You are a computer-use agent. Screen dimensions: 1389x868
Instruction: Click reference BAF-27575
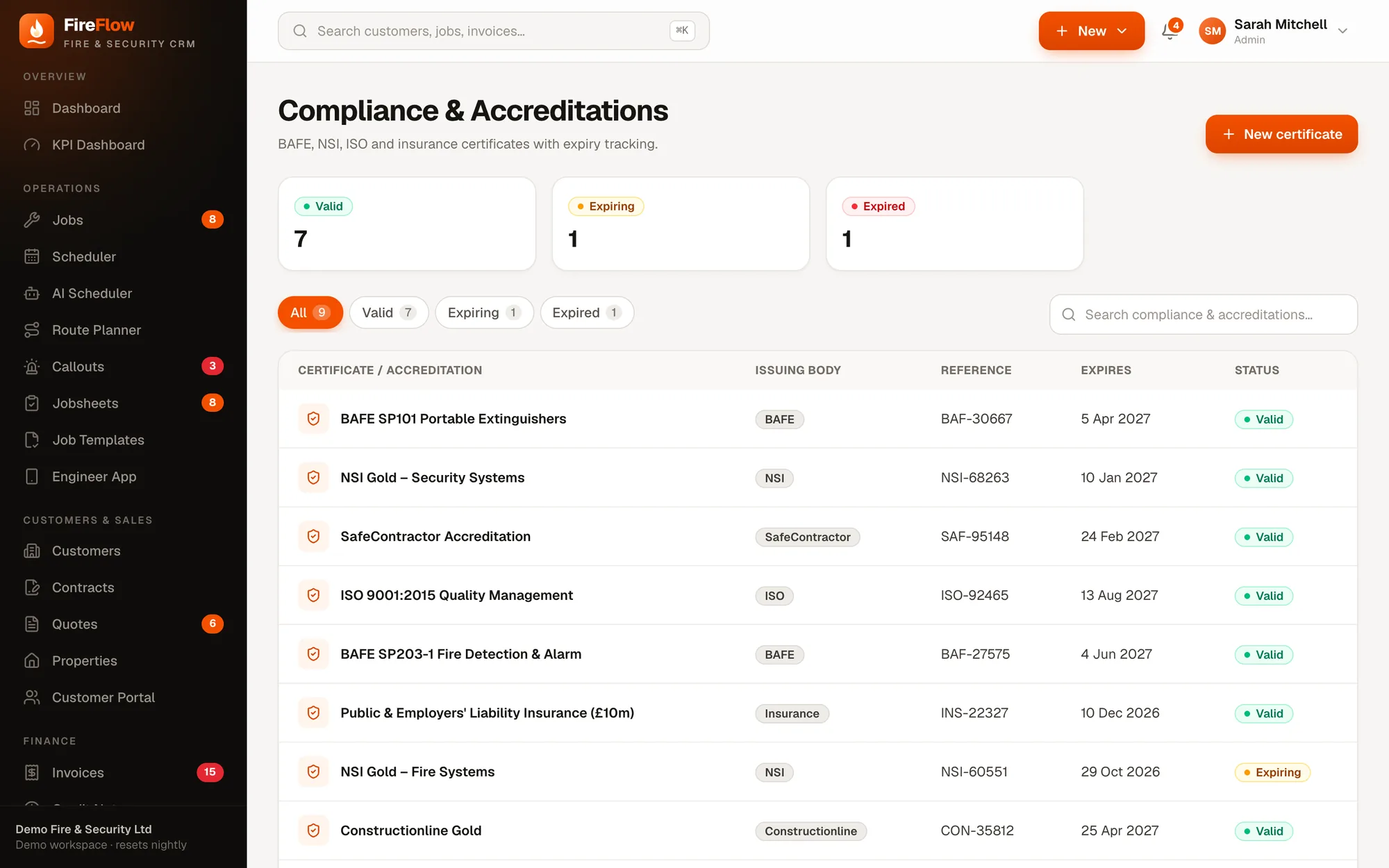point(975,654)
